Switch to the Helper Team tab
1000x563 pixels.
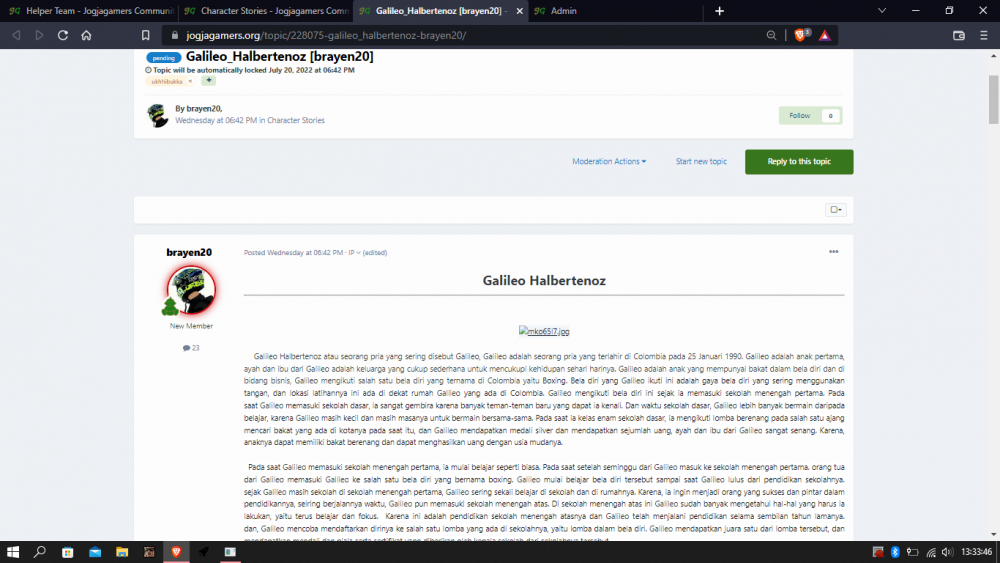[91, 11]
